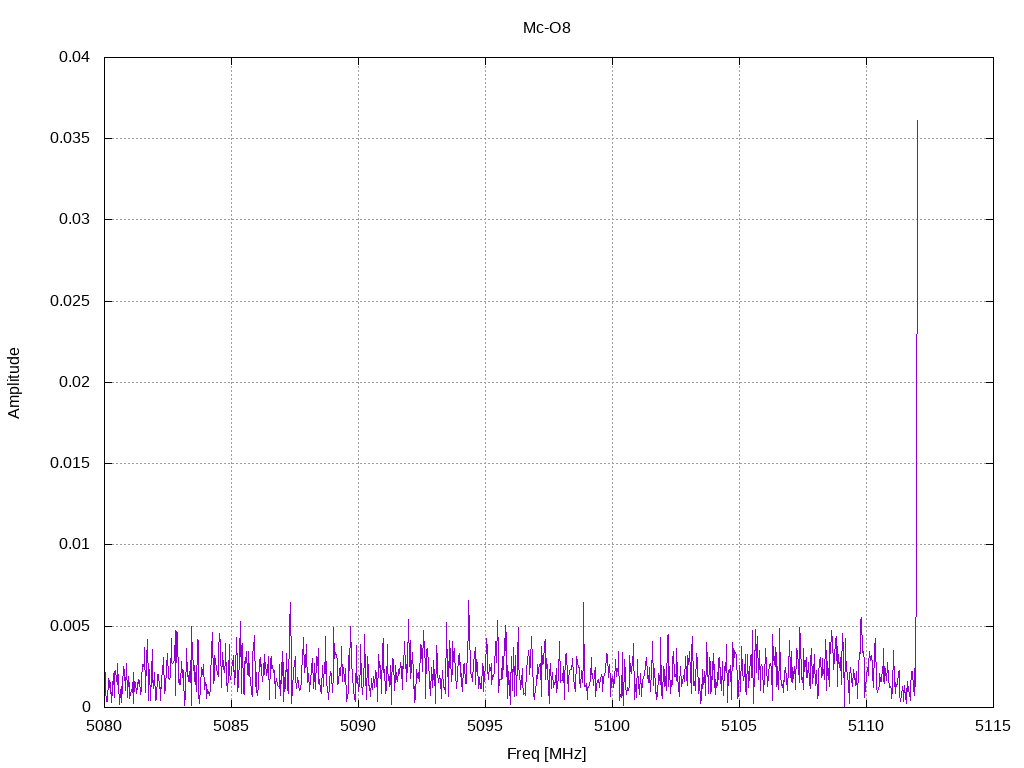
Task: Click the y-axis tick label 0.02
Action: point(74,381)
